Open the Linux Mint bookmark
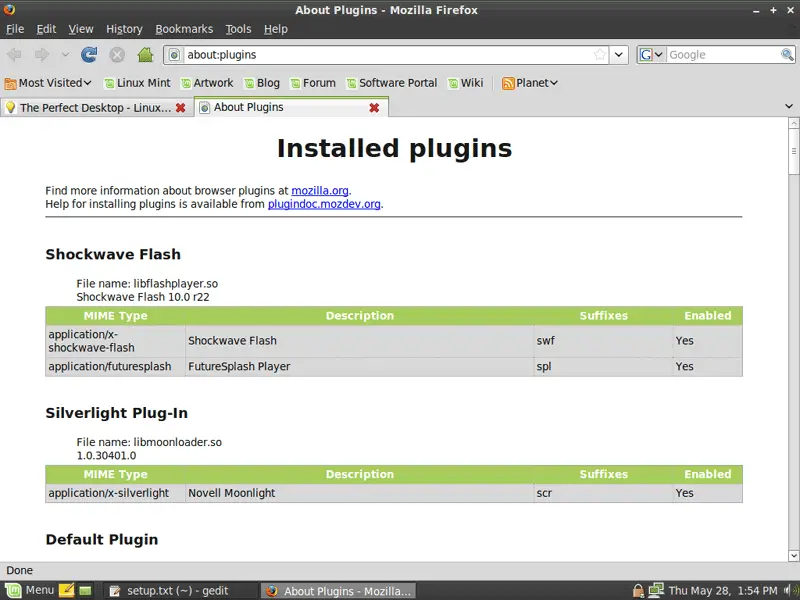 point(137,83)
